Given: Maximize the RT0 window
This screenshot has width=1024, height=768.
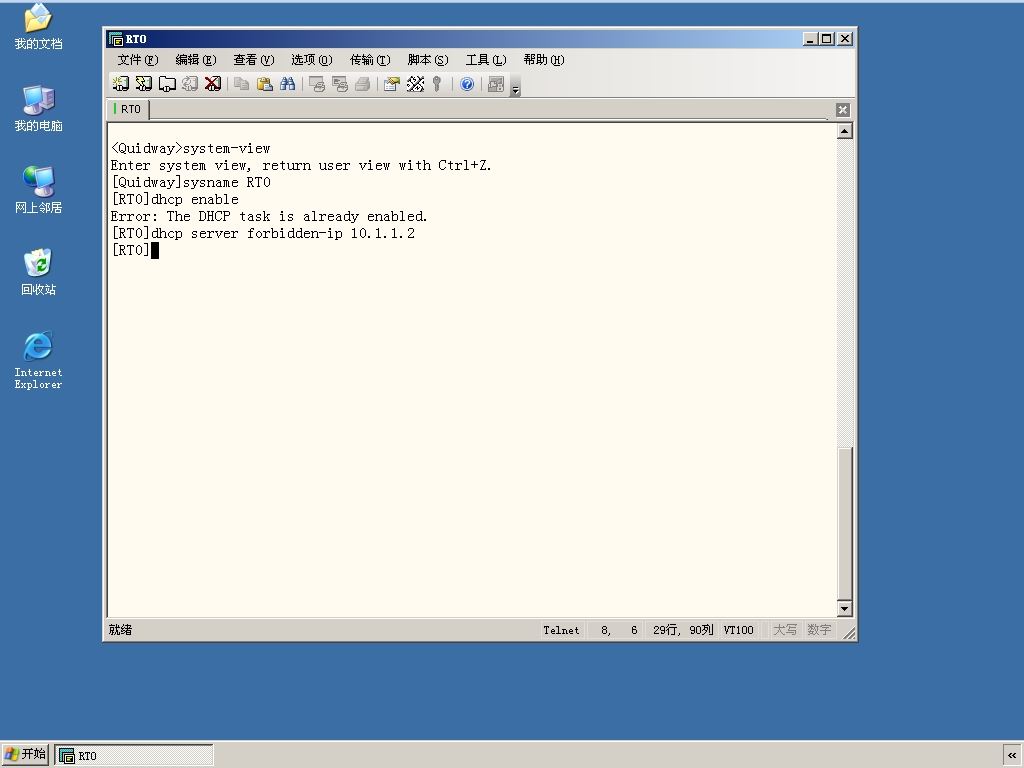Looking at the screenshot, I should pyautogui.click(x=826, y=39).
